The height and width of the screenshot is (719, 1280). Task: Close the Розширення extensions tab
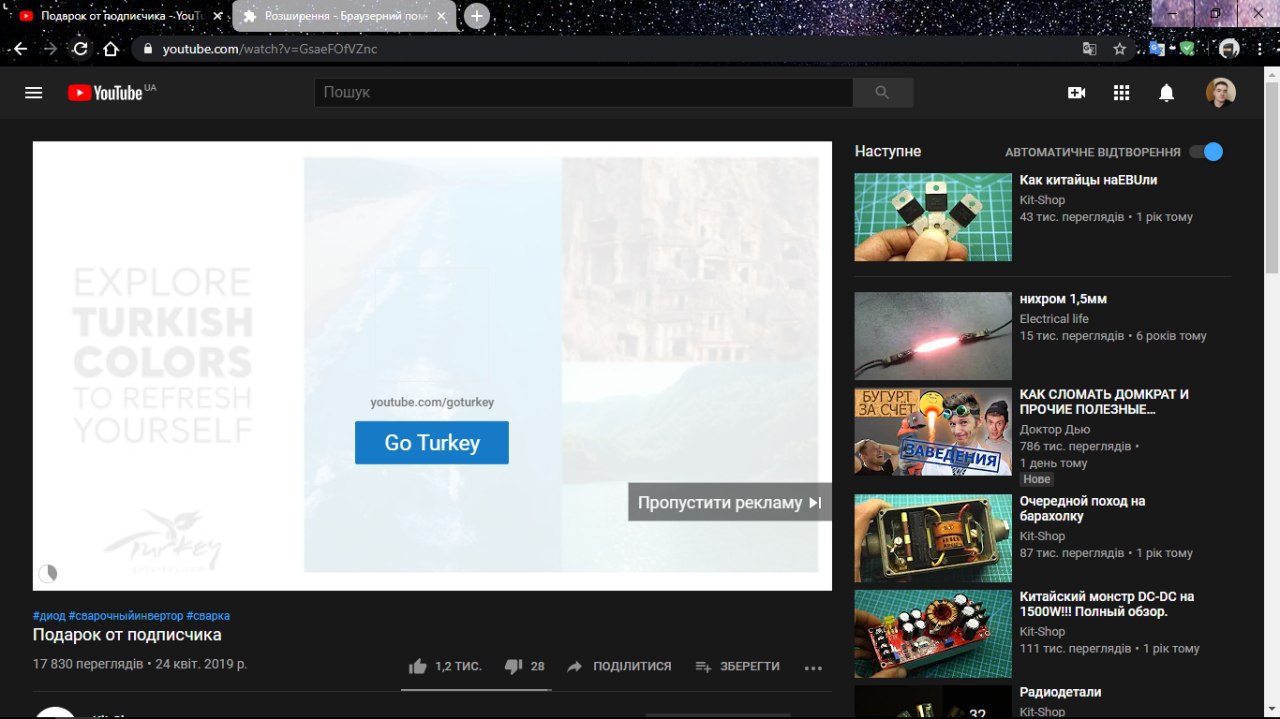(441, 16)
